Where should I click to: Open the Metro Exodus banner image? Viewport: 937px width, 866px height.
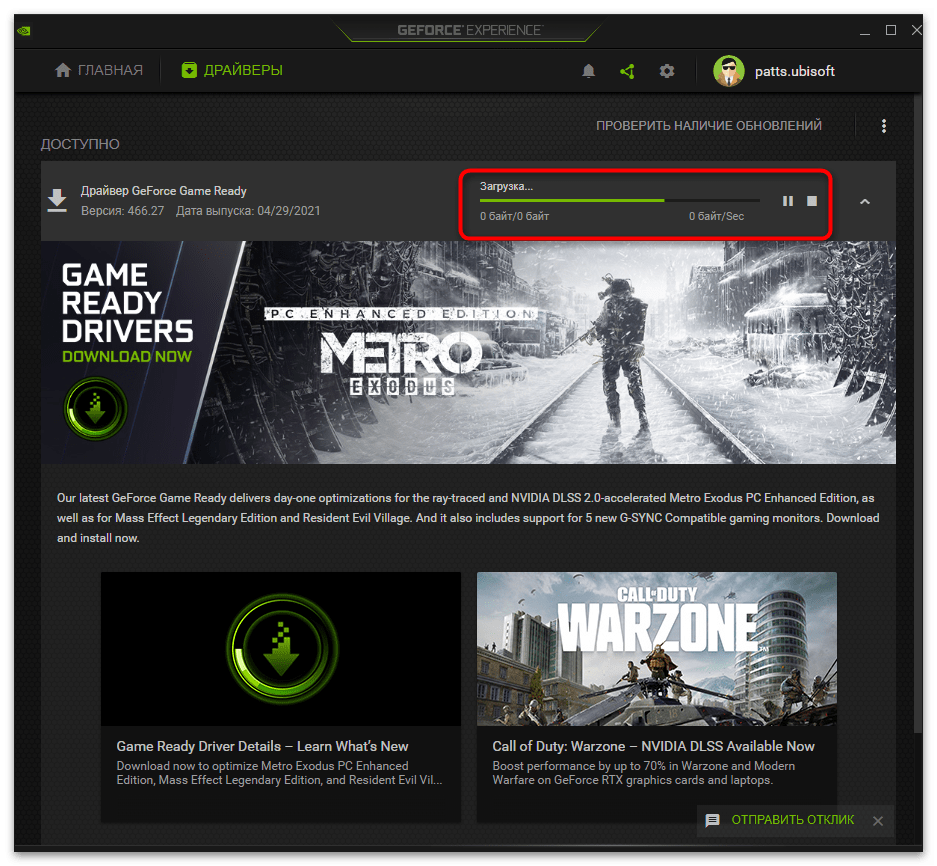[468, 352]
